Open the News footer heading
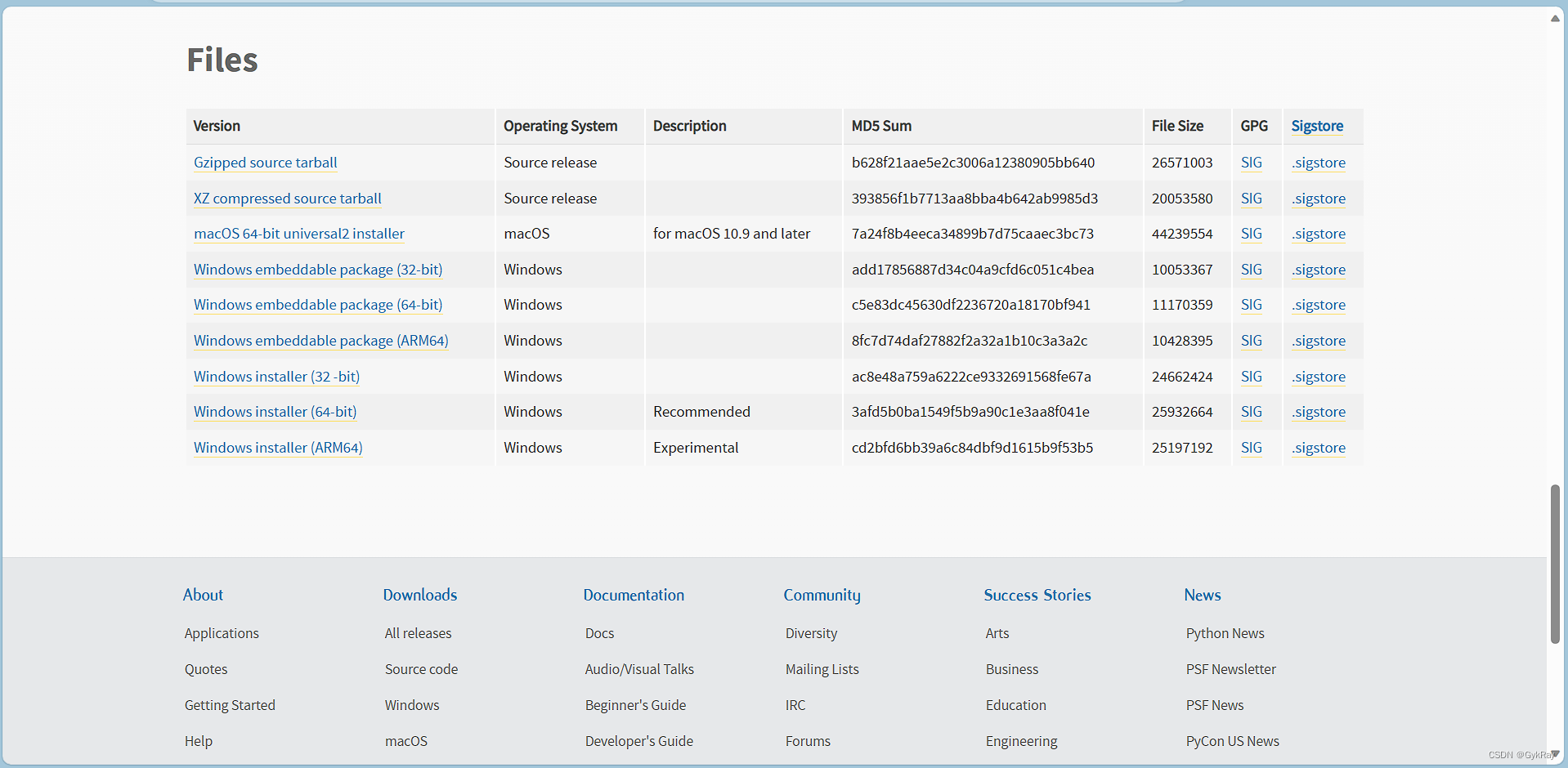The height and width of the screenshot is (768, 1568). coord(1203,595)
